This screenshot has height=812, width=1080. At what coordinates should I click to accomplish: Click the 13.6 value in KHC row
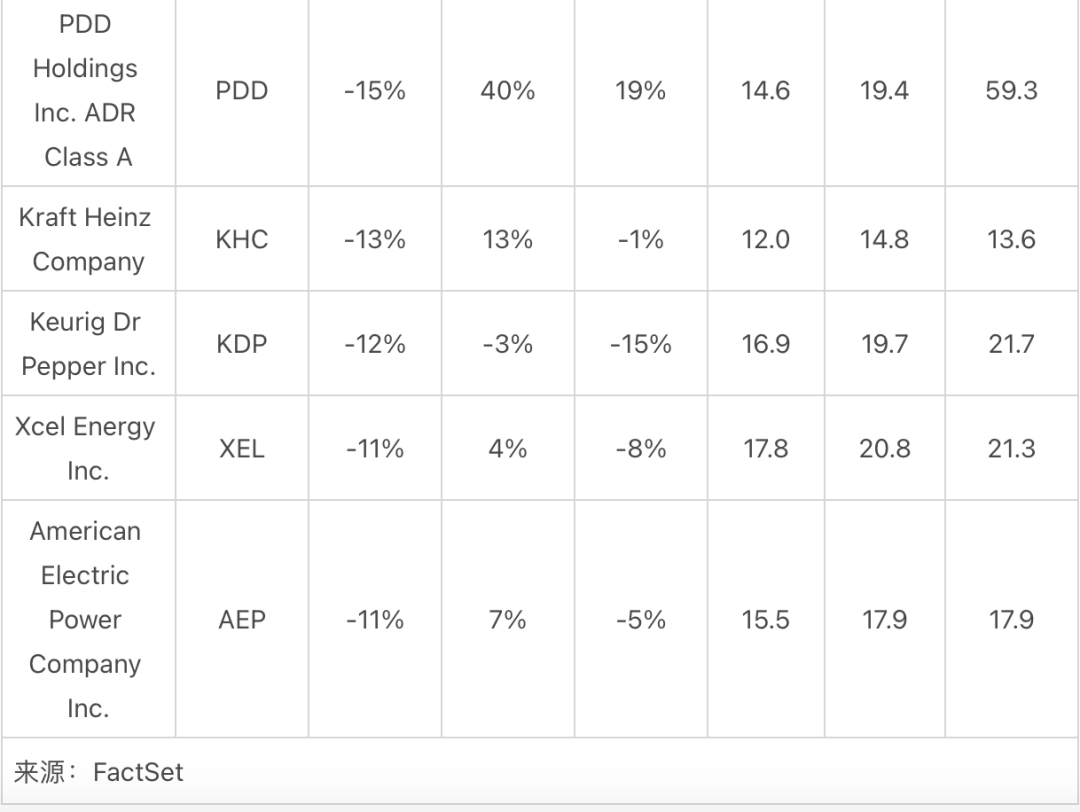1011,240
